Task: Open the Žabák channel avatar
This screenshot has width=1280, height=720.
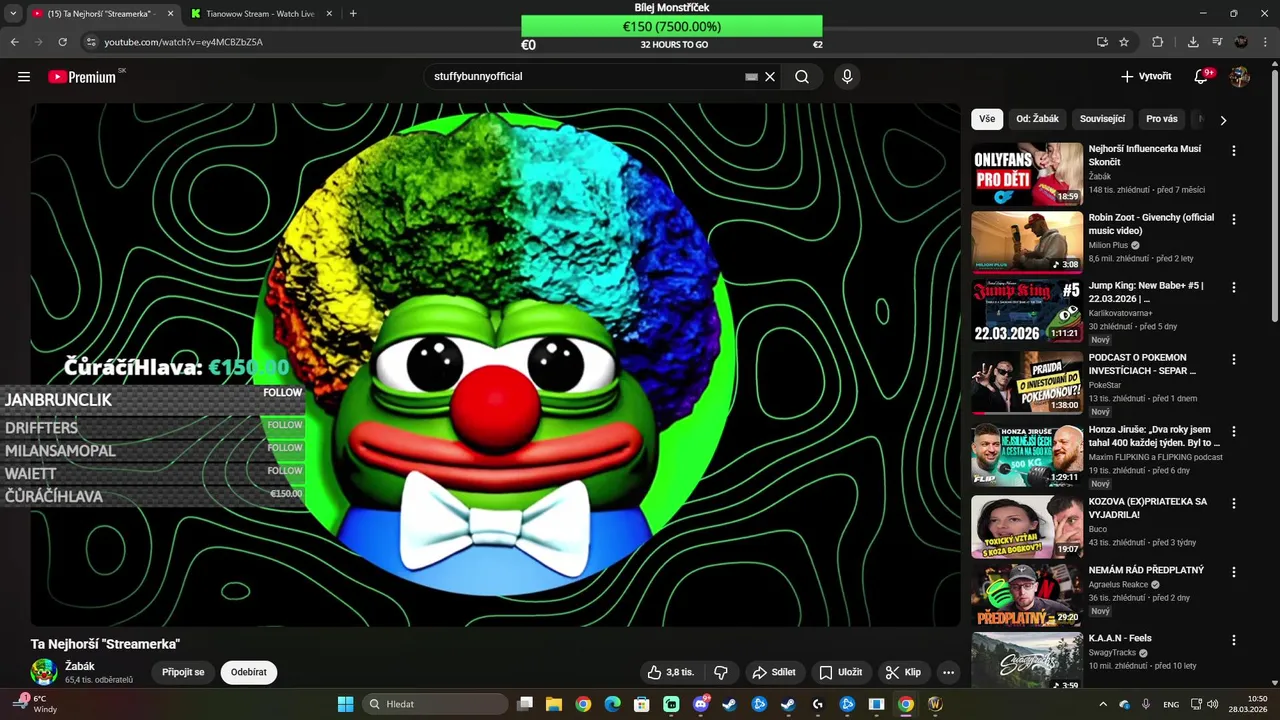Action: pos(44,672)
